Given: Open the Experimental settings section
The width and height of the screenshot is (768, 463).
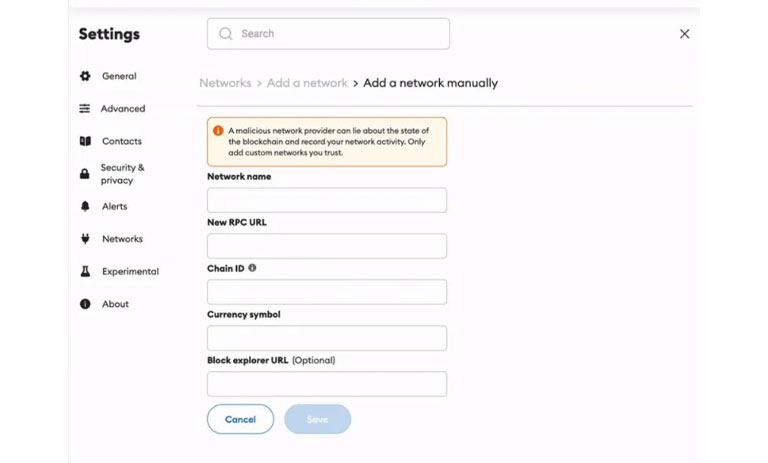Looking at the screenshot, I should pyautogui.click(x=130, y=271).
